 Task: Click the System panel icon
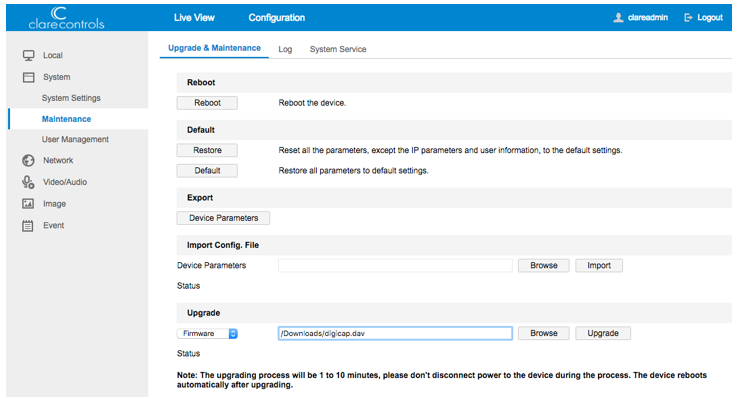(x=28, y=77)
